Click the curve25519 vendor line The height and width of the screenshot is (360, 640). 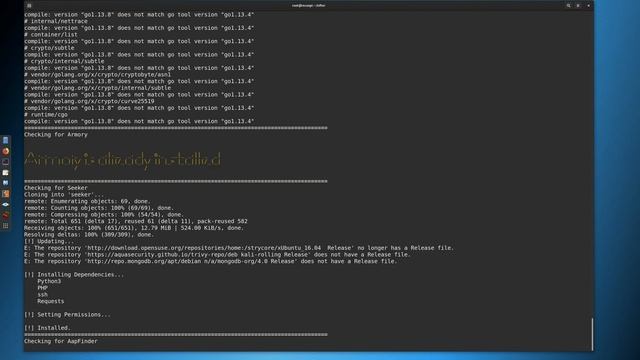coord(89,101)
